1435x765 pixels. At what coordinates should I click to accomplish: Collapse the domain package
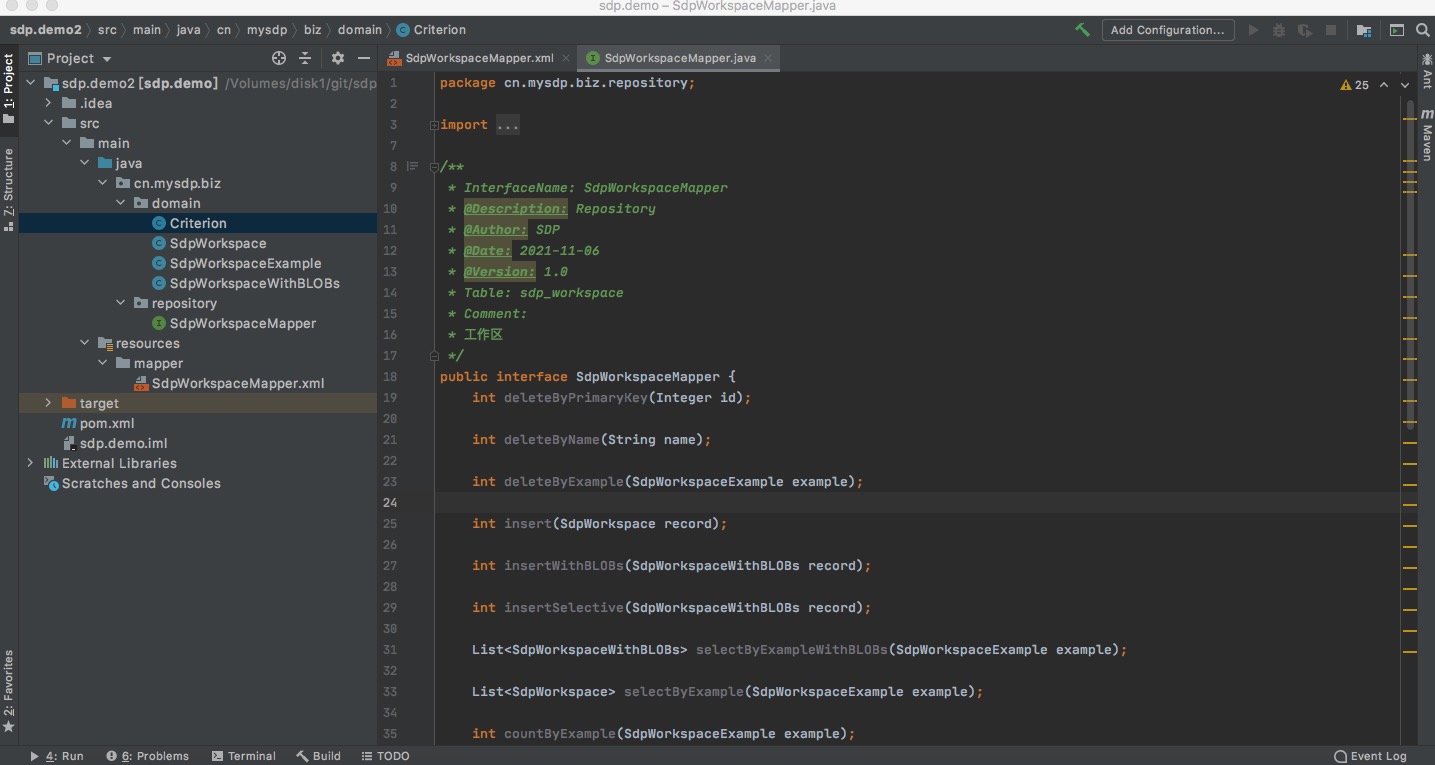coord(120,203)
